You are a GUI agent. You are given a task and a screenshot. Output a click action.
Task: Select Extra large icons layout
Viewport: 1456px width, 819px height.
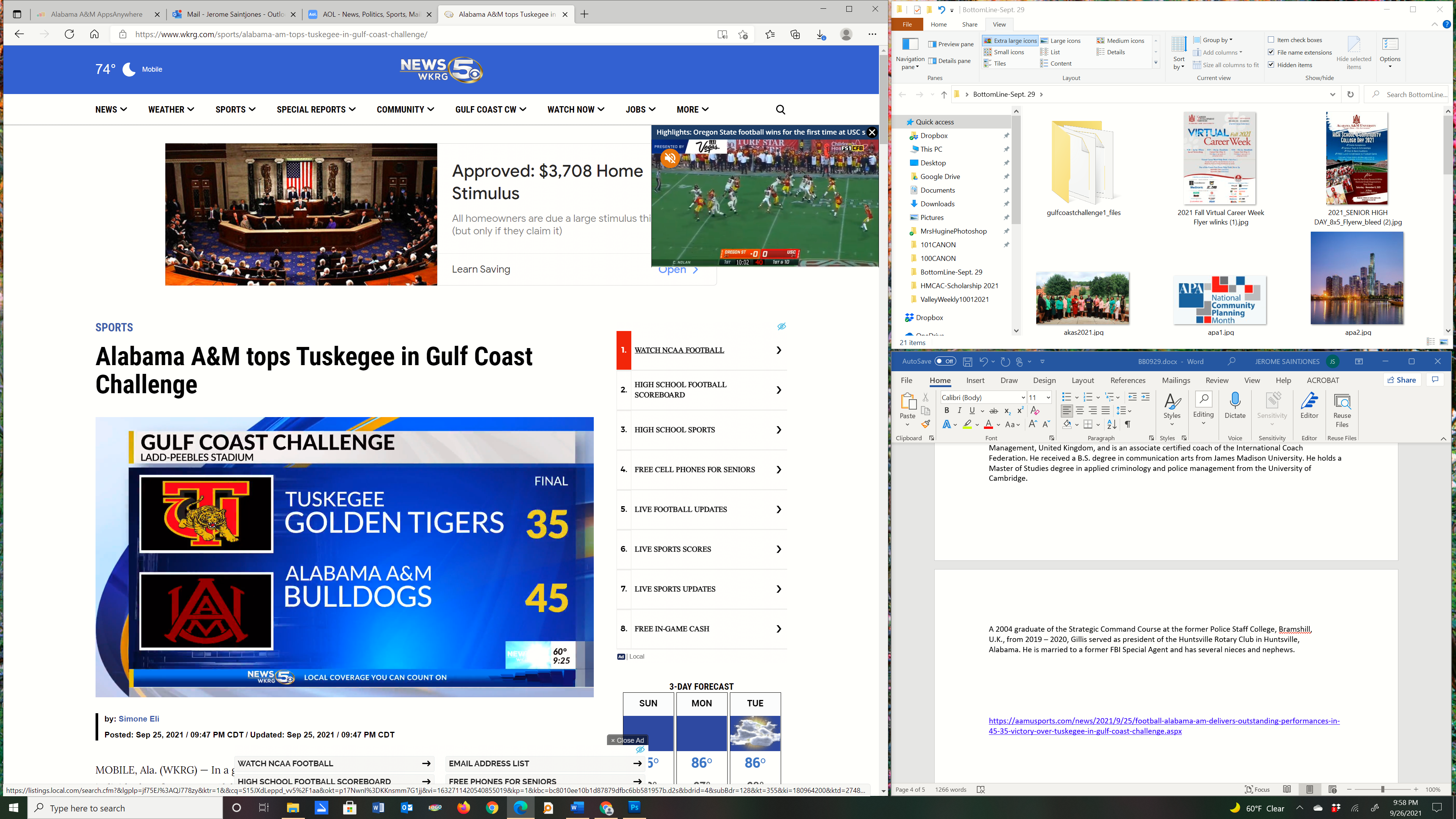[x=1010, y=41]
